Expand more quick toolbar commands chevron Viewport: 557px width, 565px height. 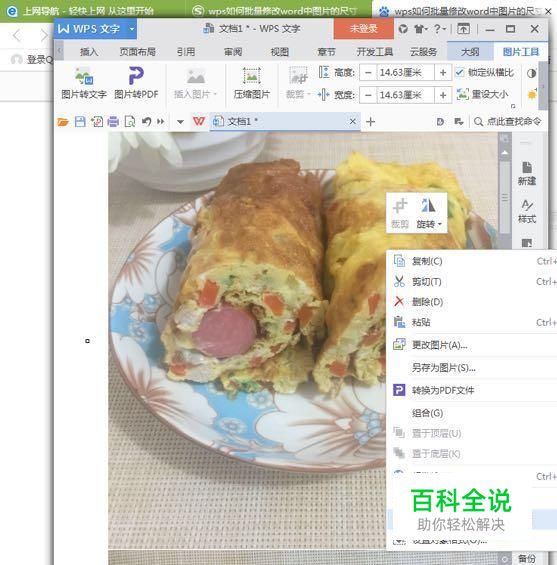pos(161,122)
